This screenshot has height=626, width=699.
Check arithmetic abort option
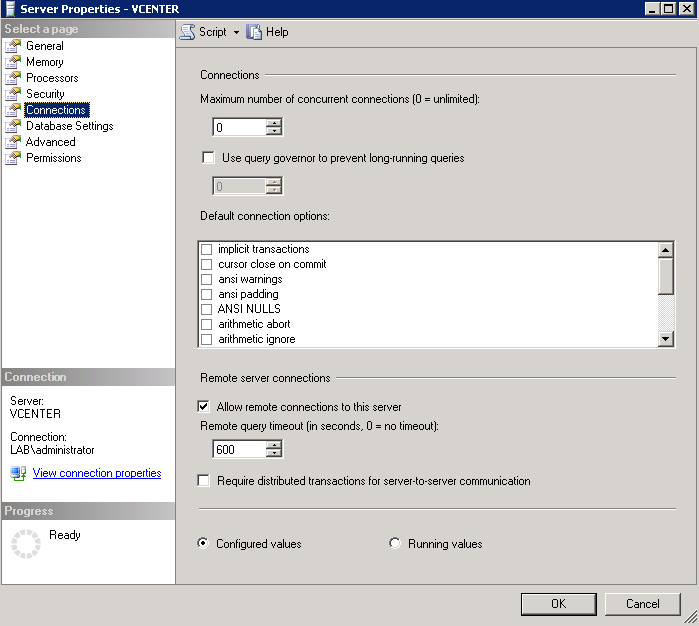206,324
